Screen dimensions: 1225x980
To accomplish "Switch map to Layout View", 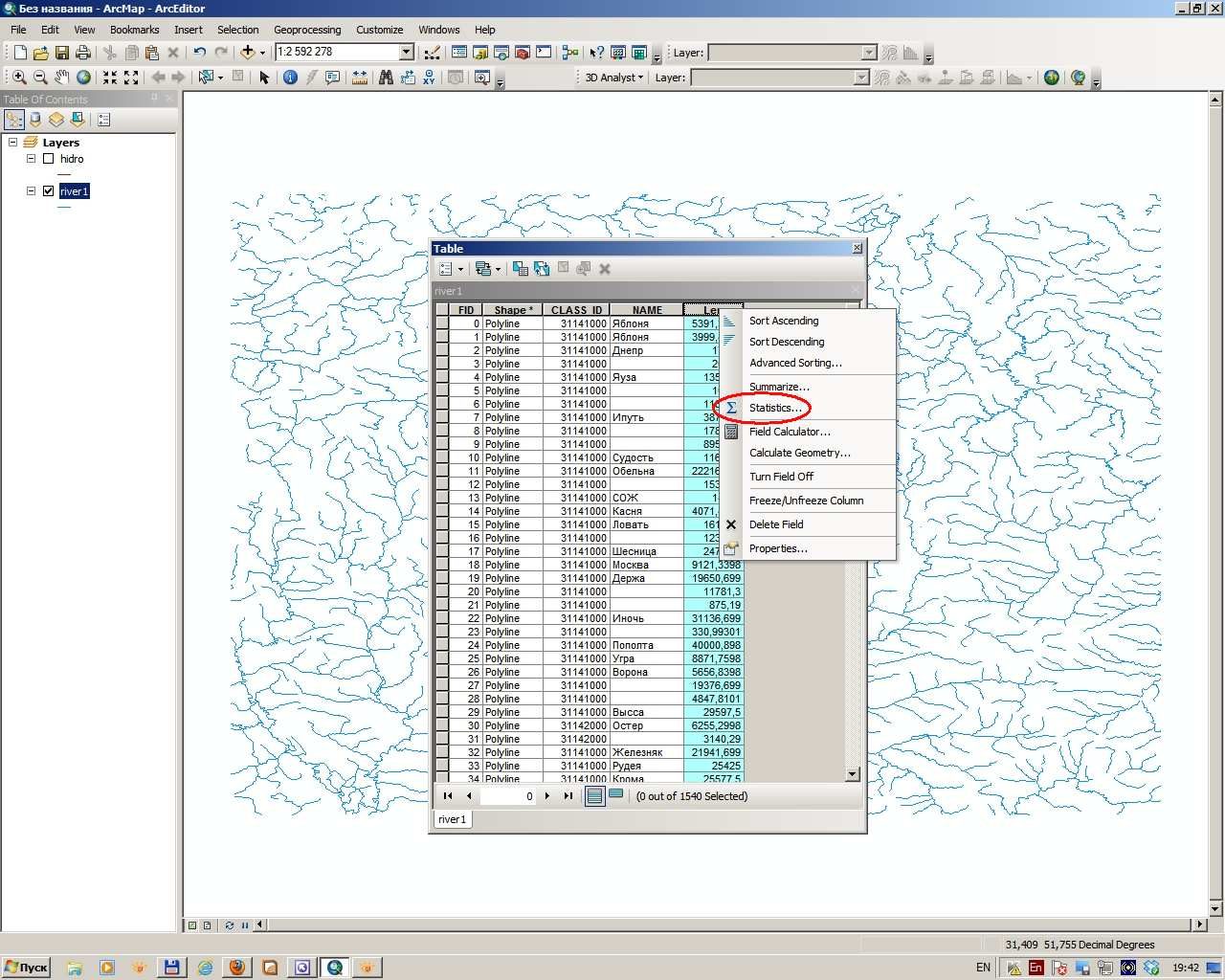I will click(x=208, y=925).
